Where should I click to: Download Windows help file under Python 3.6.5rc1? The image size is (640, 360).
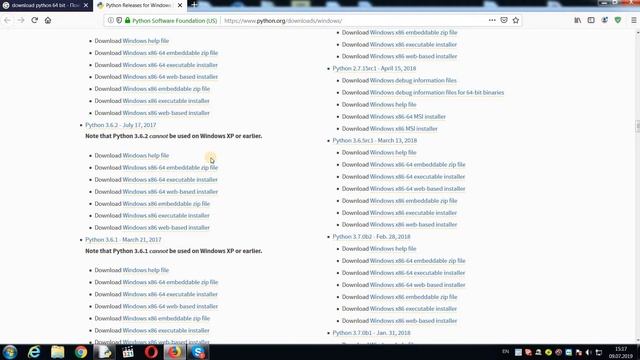(393, 153)
